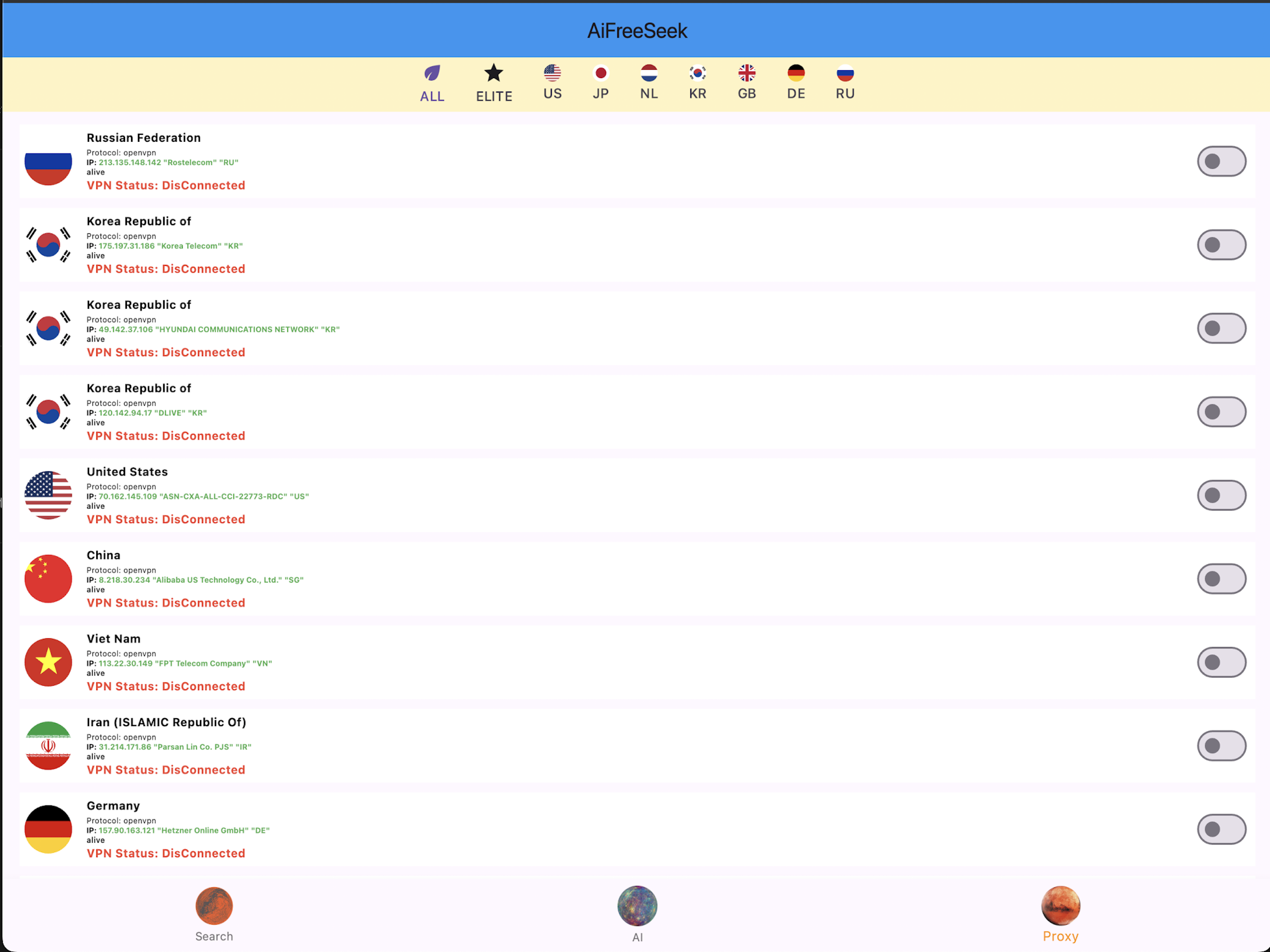The image size is (1270, 952).
Task: Select the ALL leaf icon filter
Action: pyautogui.click(x=432, y=73)
